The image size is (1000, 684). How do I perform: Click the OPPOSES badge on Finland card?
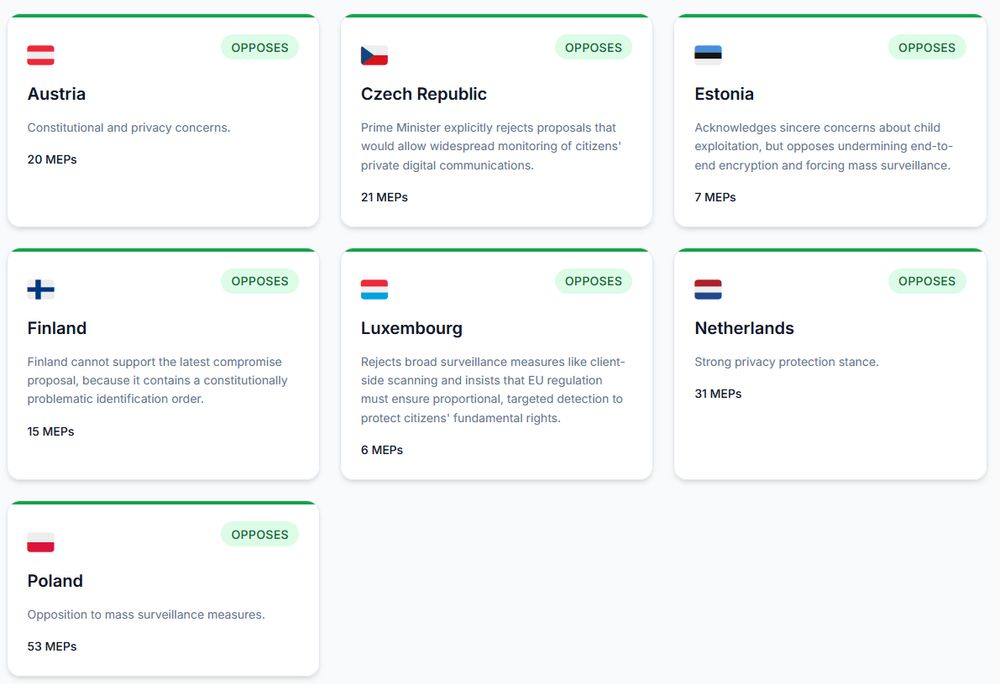click(x=259, y=281)
